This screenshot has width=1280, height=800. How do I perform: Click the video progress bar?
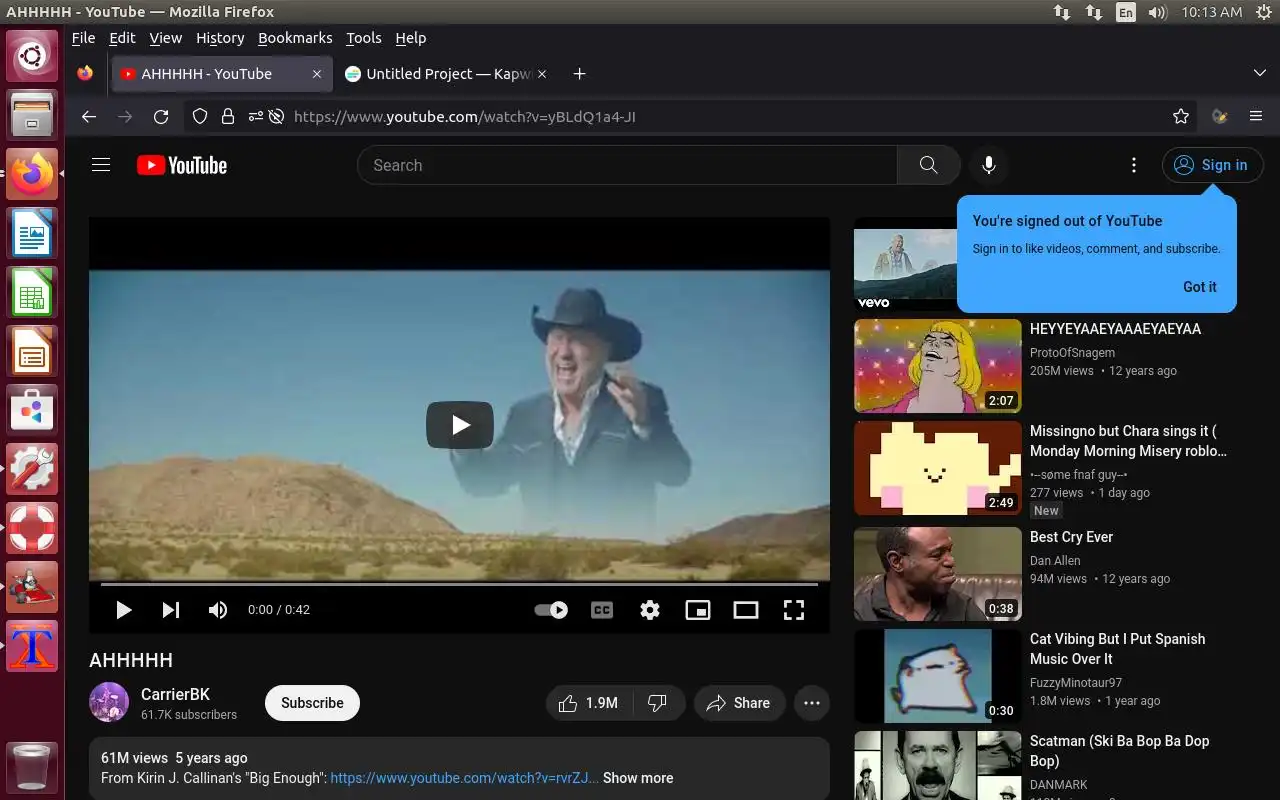(459, 584)
